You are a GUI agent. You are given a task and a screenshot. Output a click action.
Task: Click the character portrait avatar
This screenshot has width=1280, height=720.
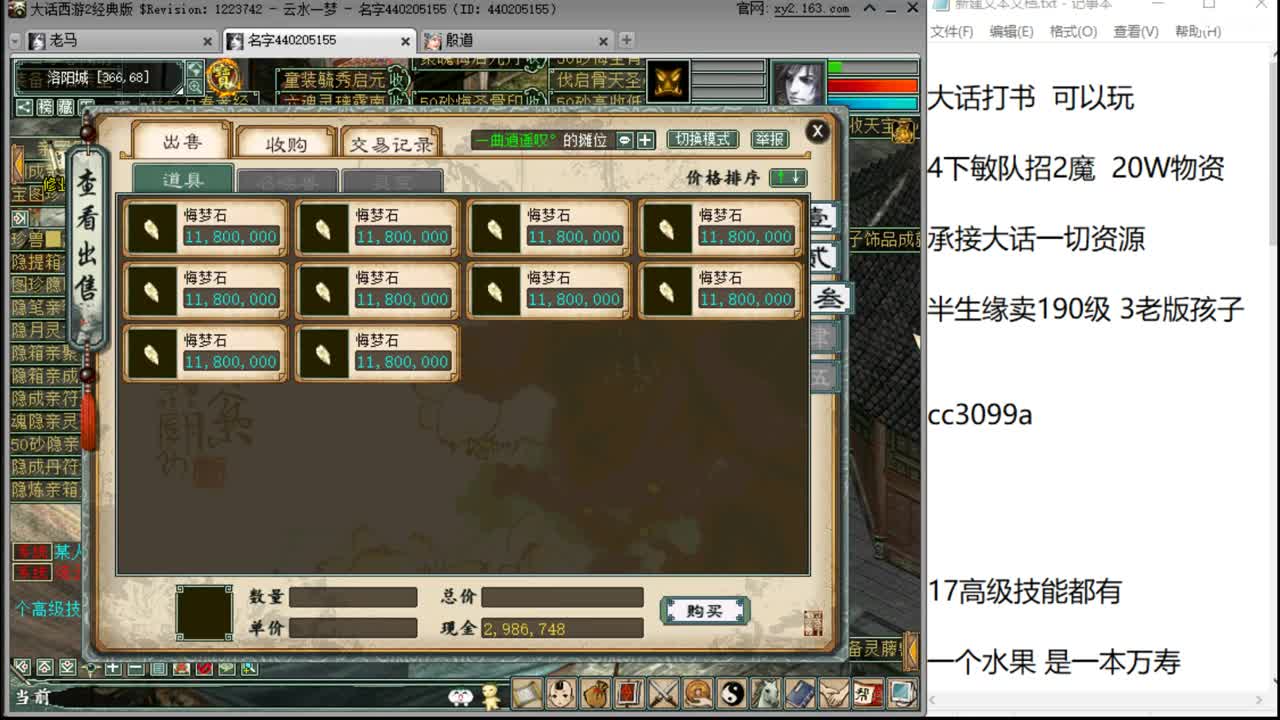(797, 84)
